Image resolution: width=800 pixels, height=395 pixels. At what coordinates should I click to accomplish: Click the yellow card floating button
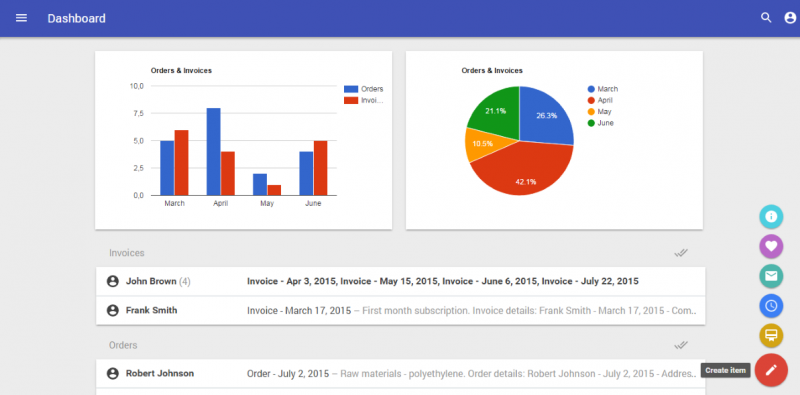tap(771, 335)
